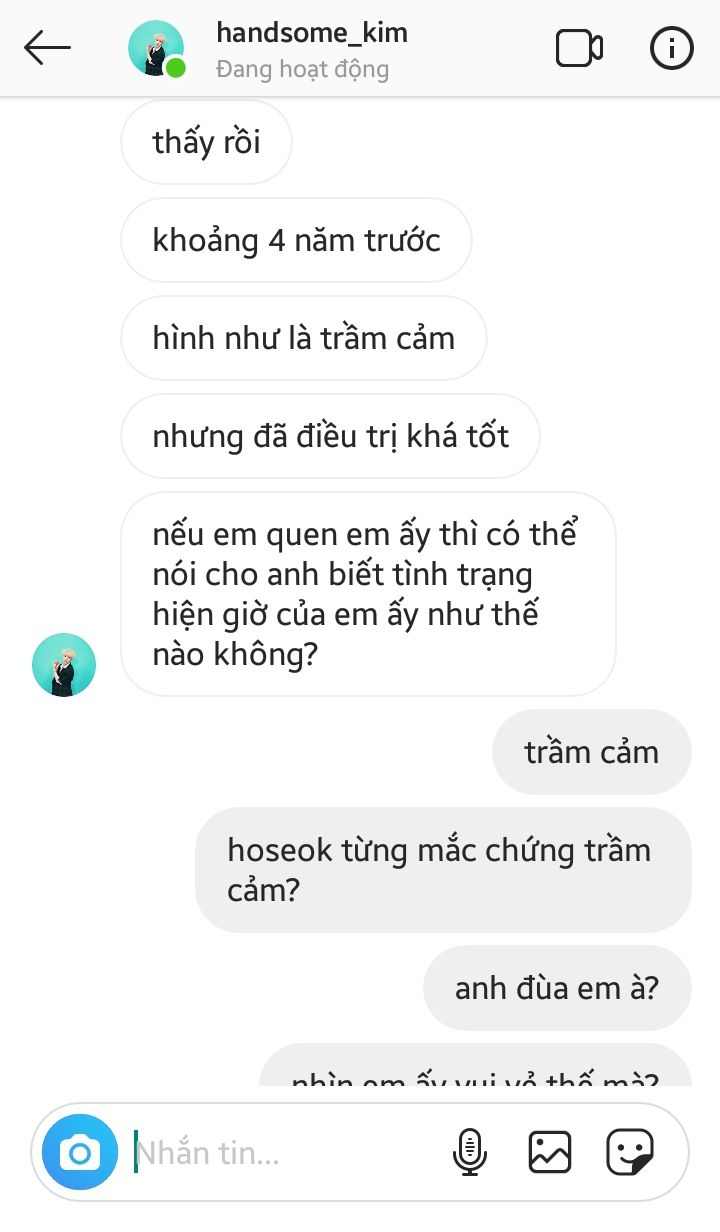This screenshot has height=1232, width=720.
Task: Tap the 'Đang hoạt động' status text
Action: [x=302, y=70]
